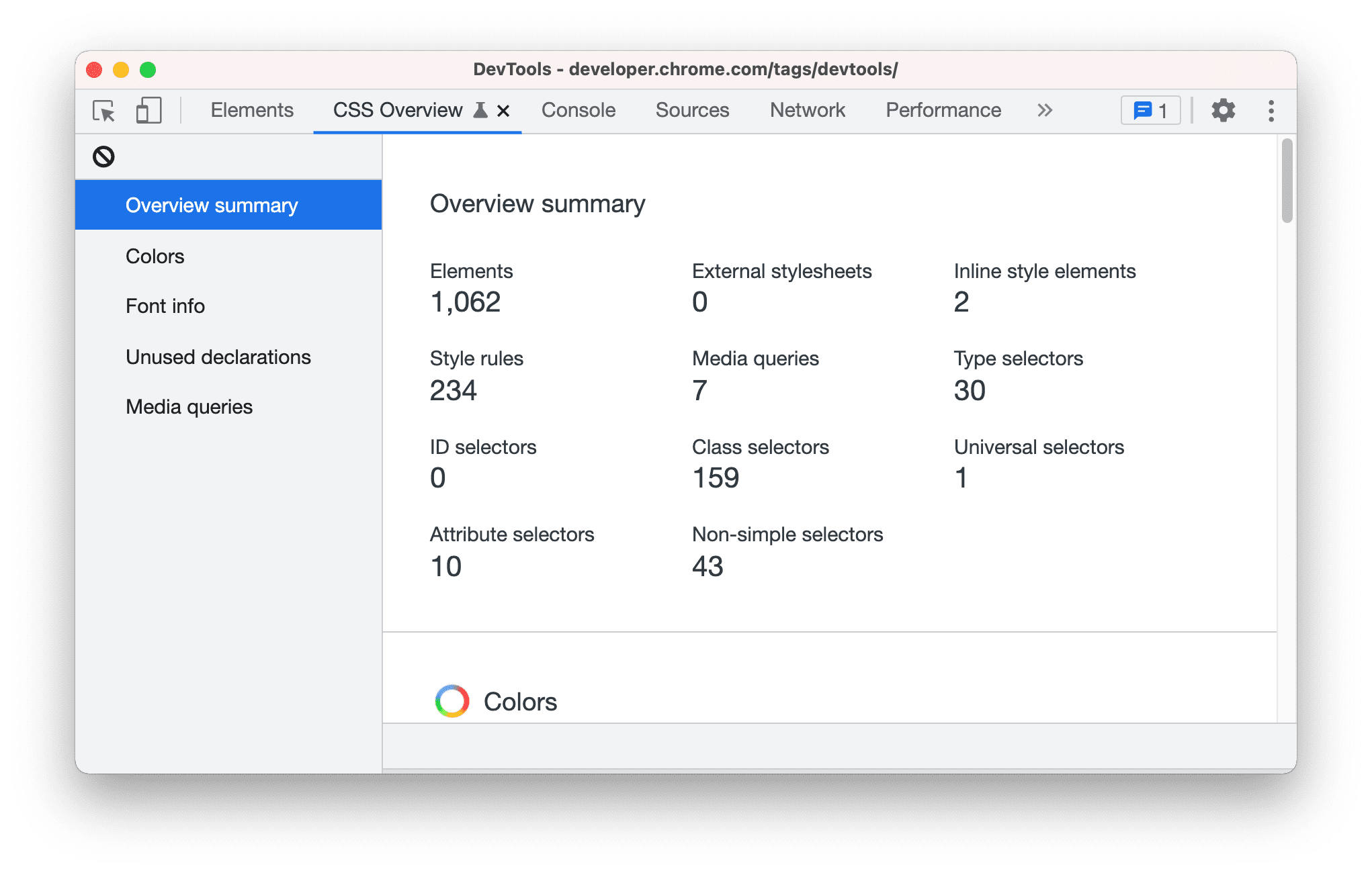Select the Colors section in sidebar
Image resolution: width=1372 pixels, height=873 pixels.
point(155,256)
